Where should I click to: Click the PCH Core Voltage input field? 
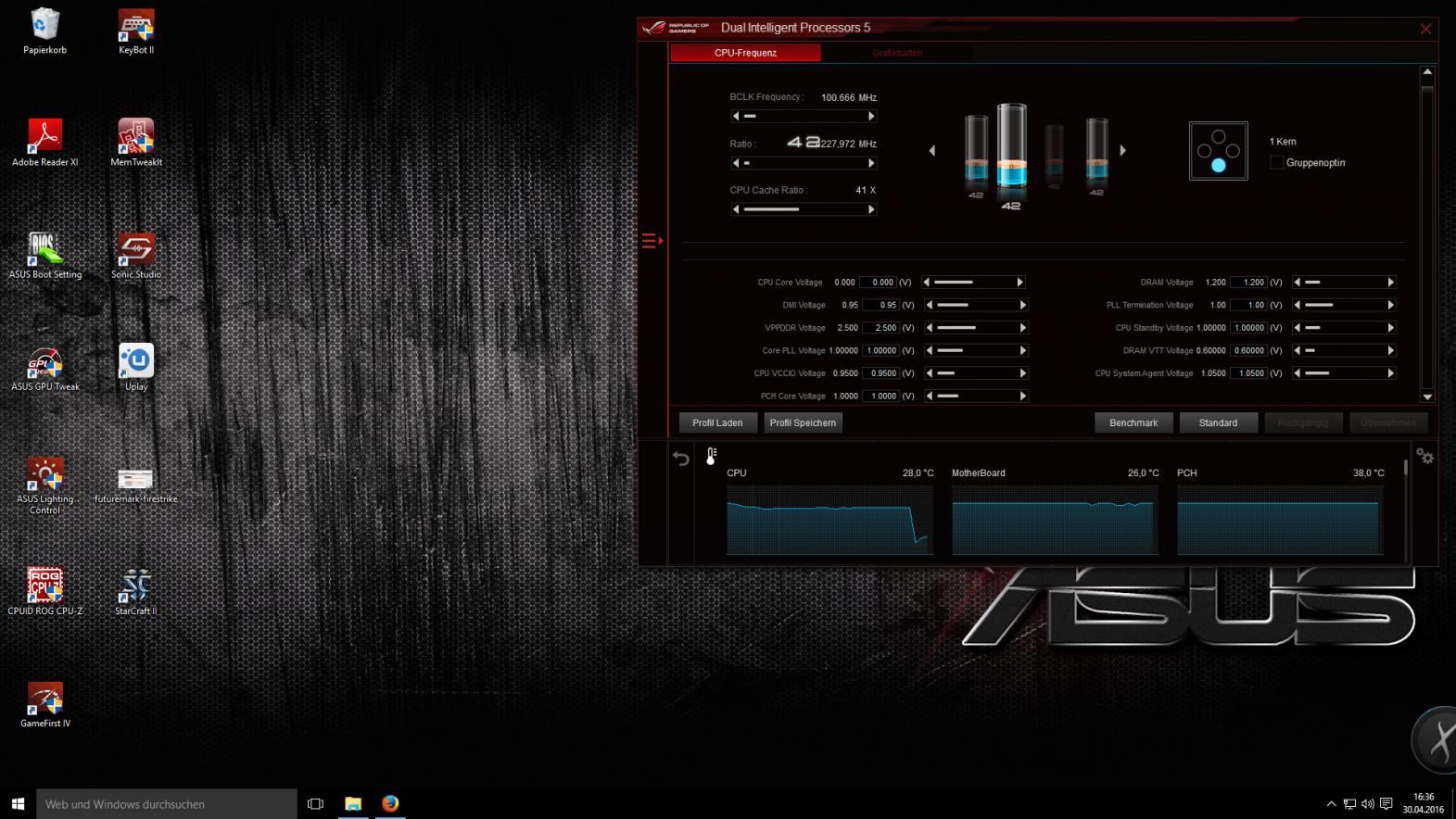[x=880, y=396]
